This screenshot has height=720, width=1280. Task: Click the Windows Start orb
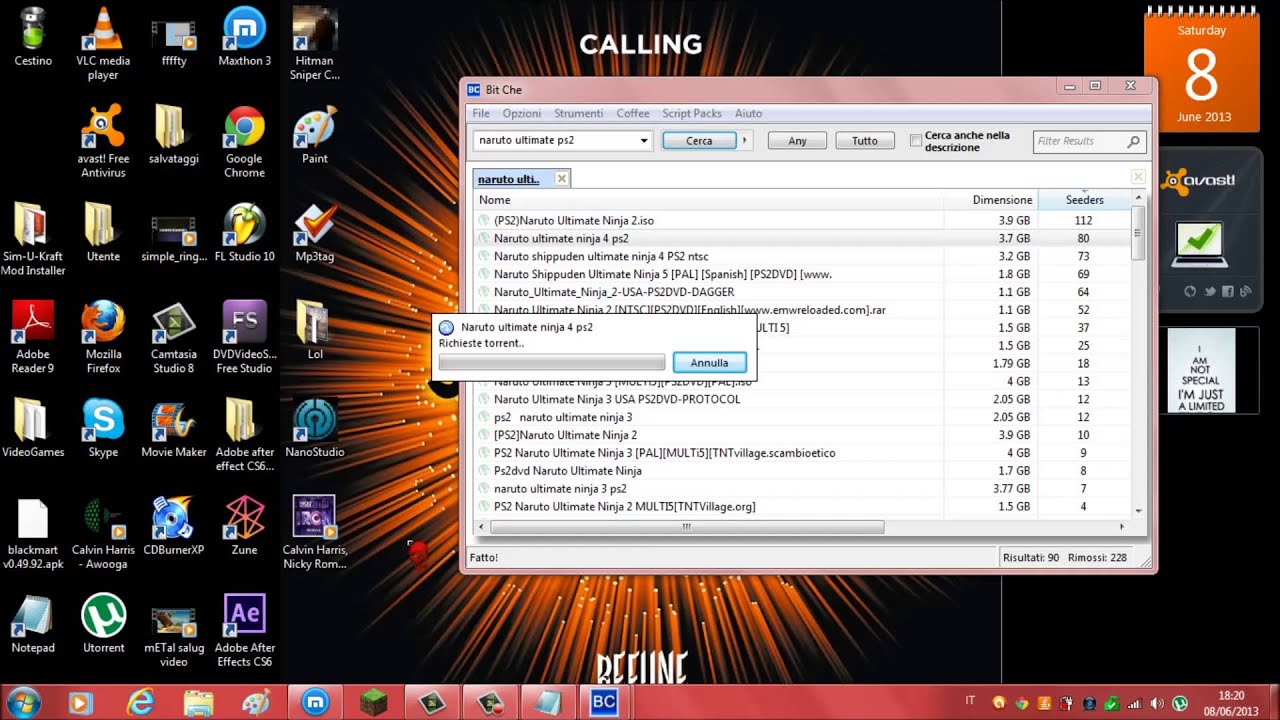click(22, 702)
